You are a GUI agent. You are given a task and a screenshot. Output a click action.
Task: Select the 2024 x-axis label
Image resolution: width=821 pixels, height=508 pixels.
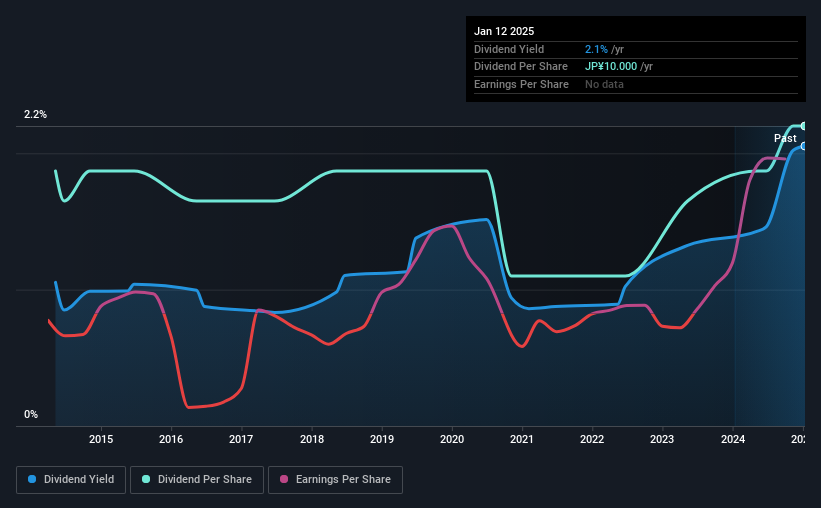(733, 439)
